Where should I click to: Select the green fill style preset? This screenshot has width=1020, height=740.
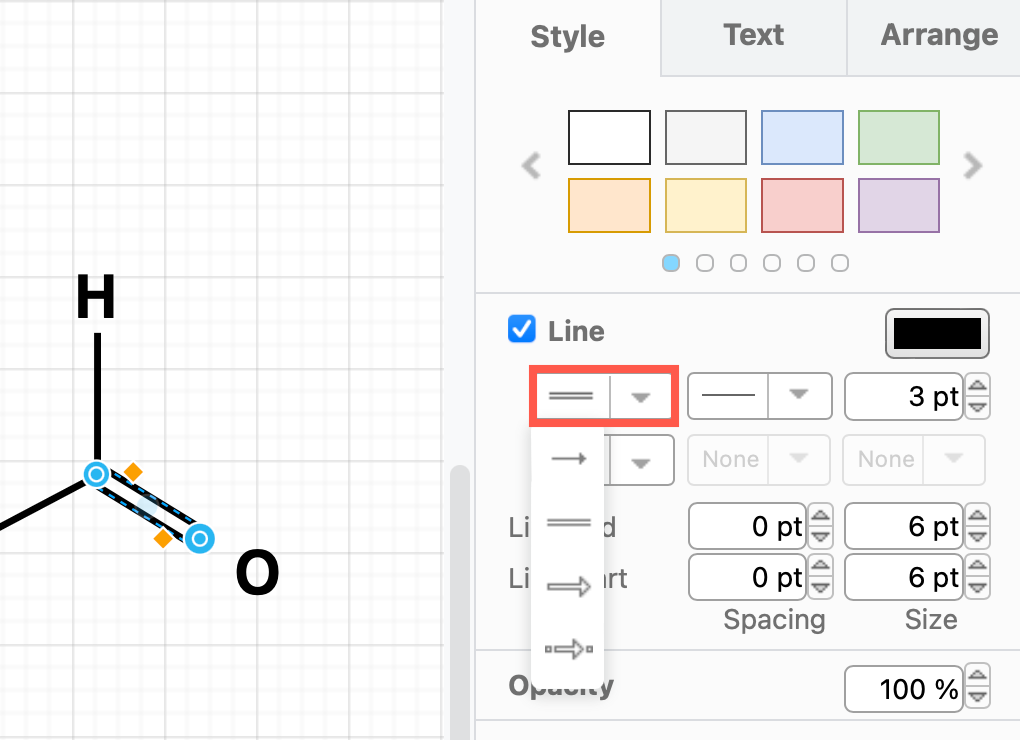(897, 137)
